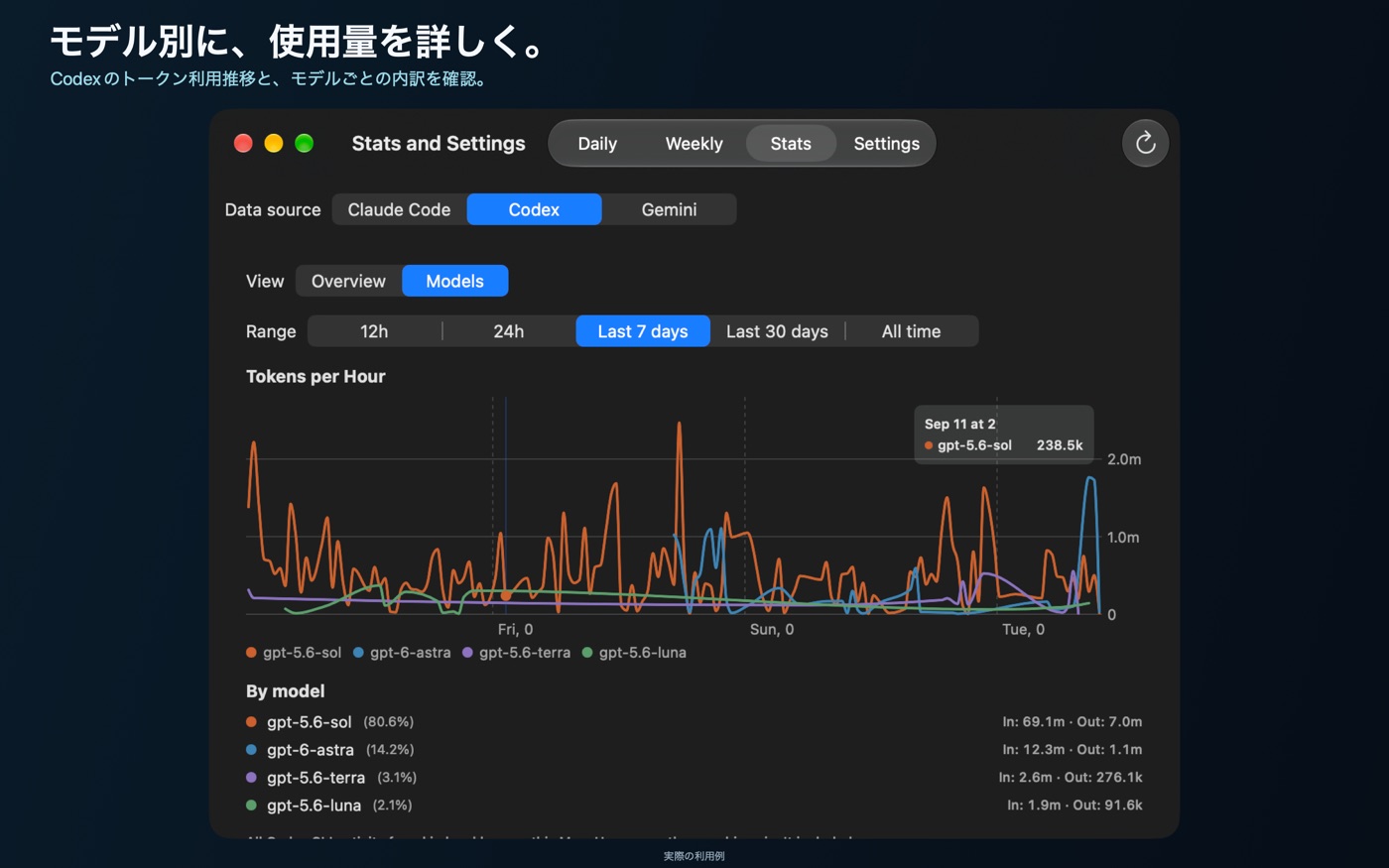Screen dimensions: 1389x868
Task: Click the gpt-5.6-luna (2.1%) row
Action: point(694,806)
